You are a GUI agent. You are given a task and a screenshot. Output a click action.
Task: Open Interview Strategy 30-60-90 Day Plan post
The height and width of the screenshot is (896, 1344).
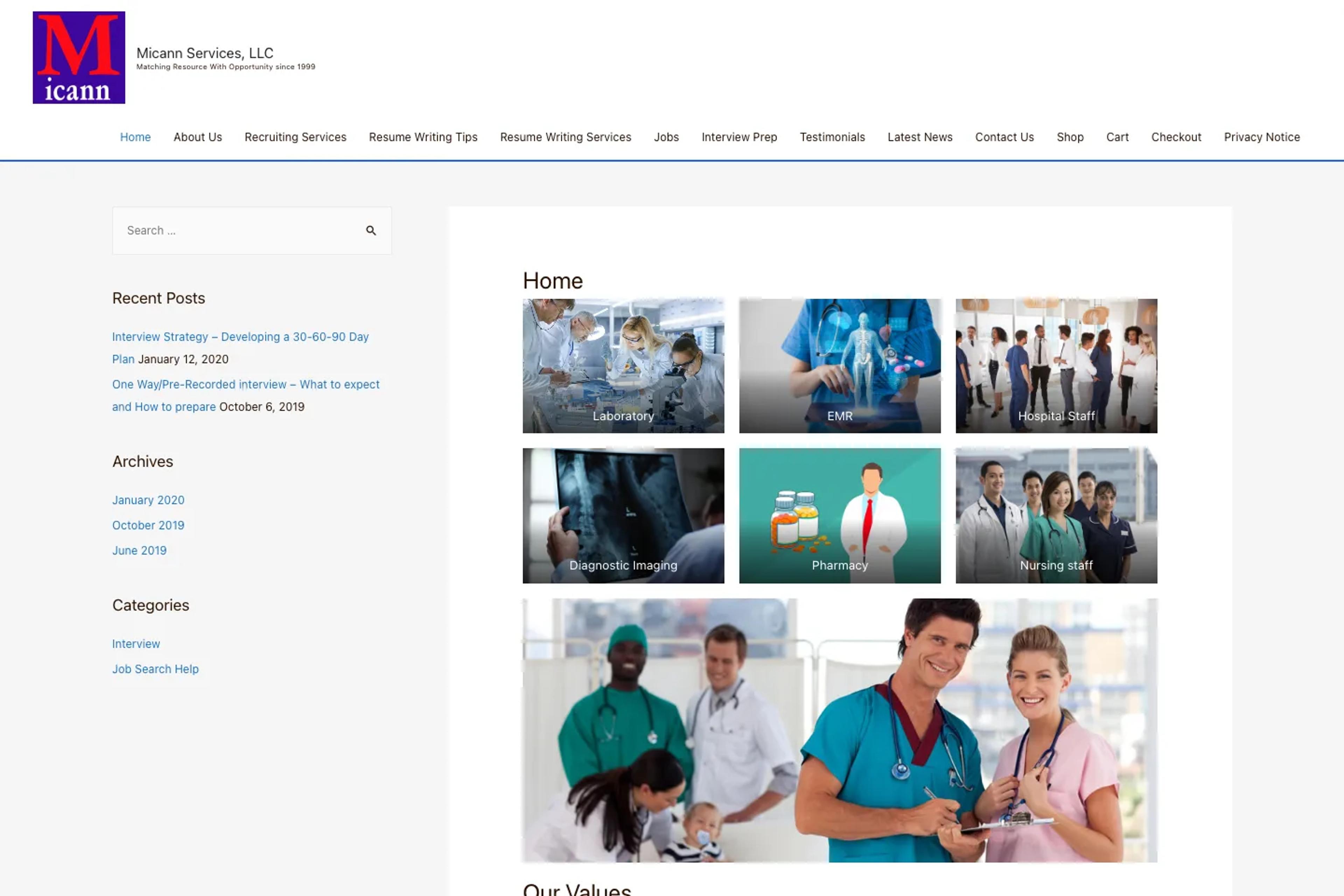coord(240,348)
